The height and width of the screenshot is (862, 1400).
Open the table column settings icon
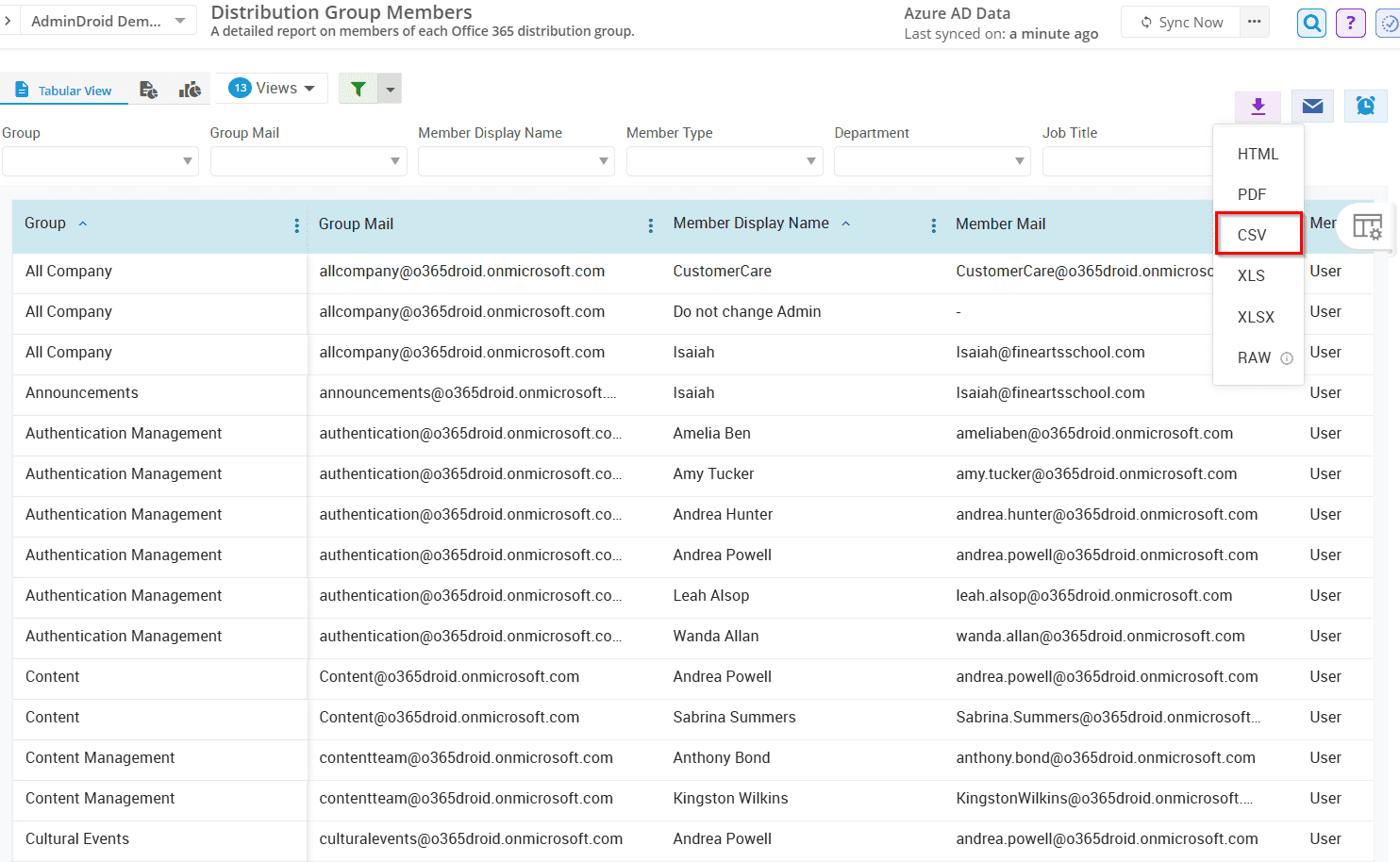pyautogui.click(x=1367, y=226)
